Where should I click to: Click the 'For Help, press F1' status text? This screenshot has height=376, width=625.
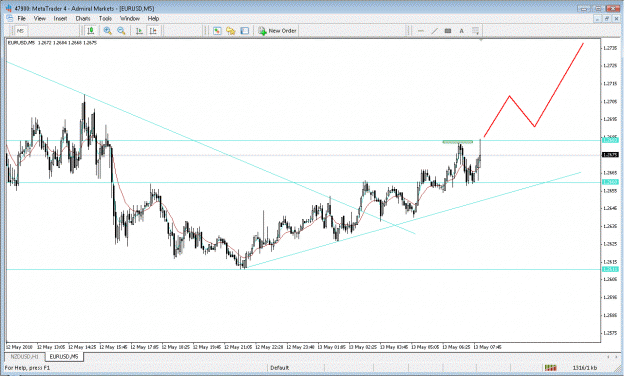click(28, 368)
